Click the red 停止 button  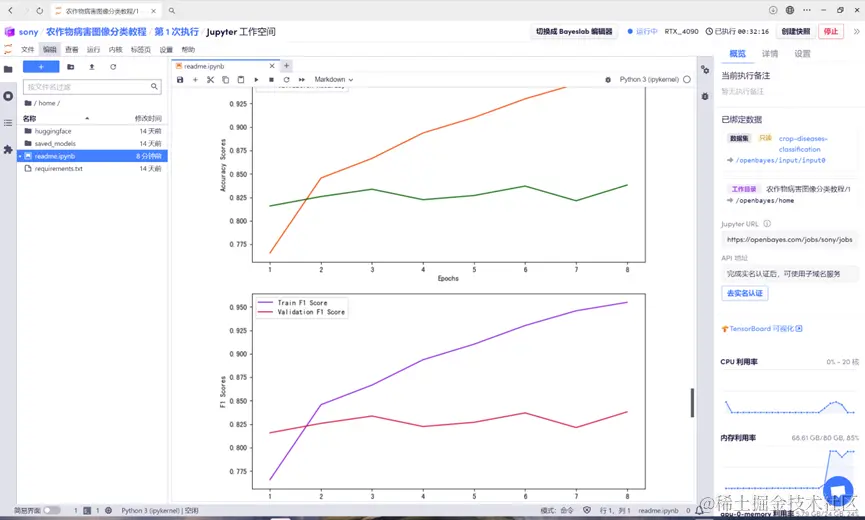point(831,31)
